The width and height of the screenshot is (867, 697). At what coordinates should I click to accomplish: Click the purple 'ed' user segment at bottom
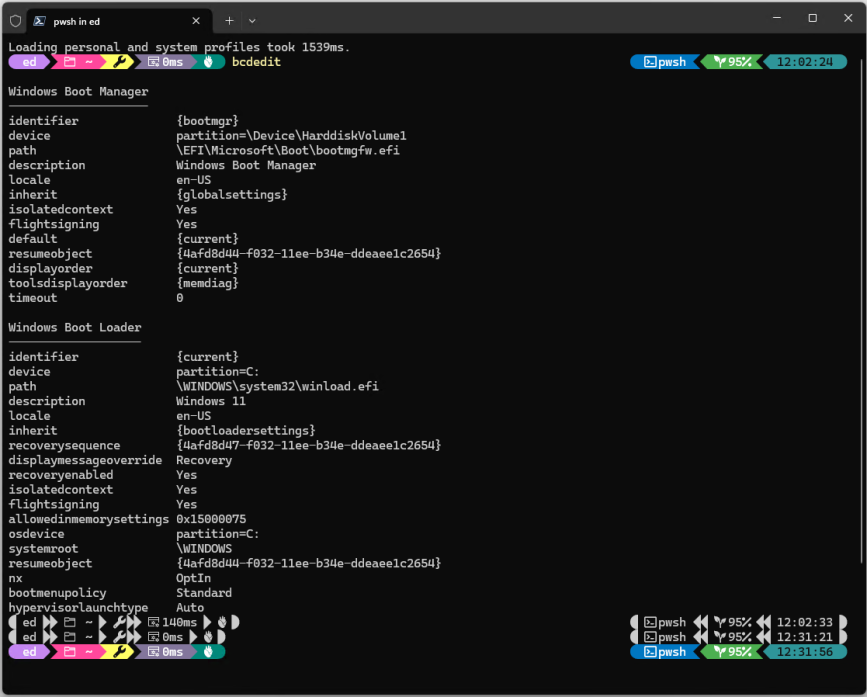29,652
